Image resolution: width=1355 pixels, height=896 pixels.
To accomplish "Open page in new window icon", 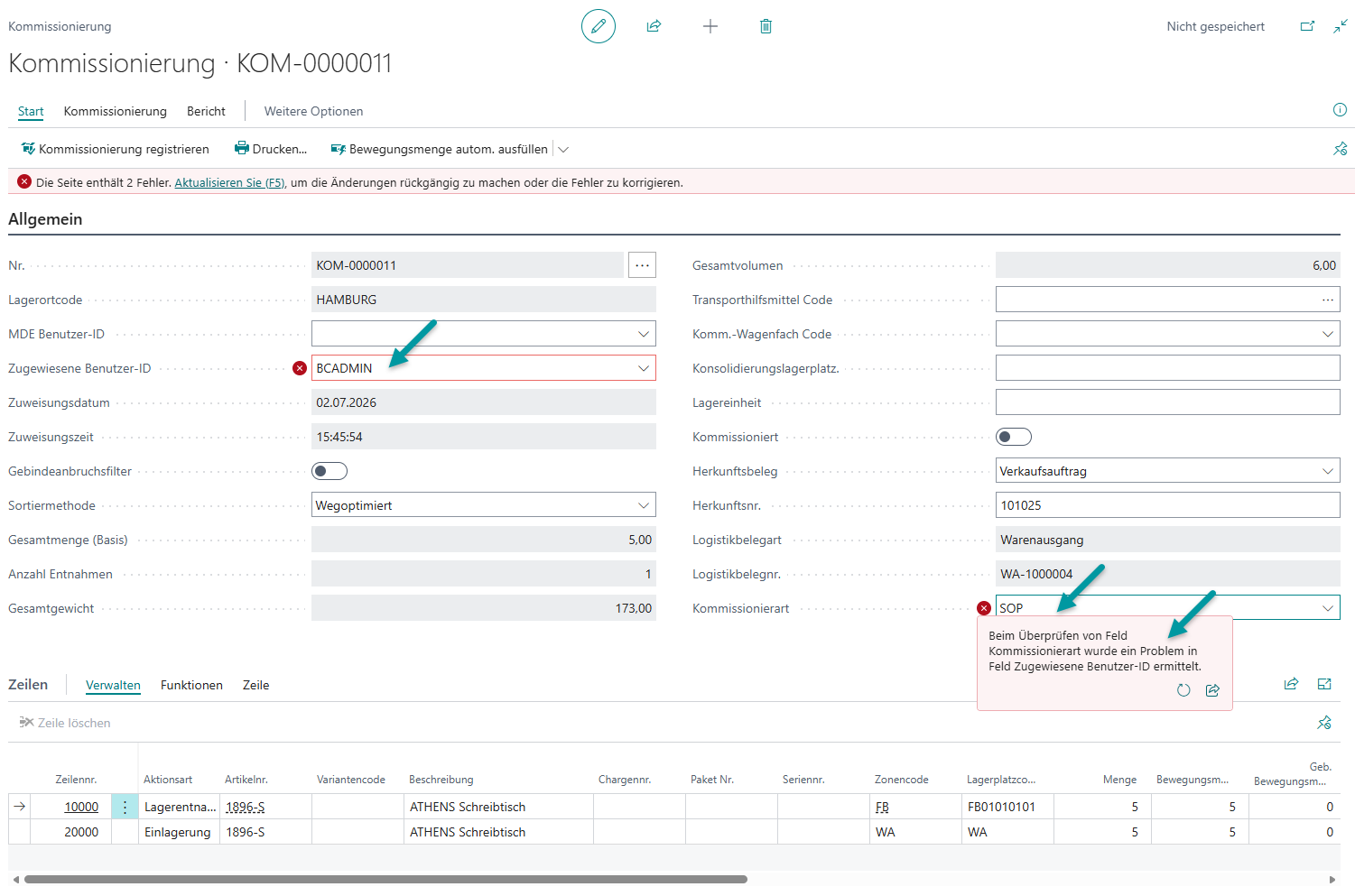I will [x=1307, y=26].
